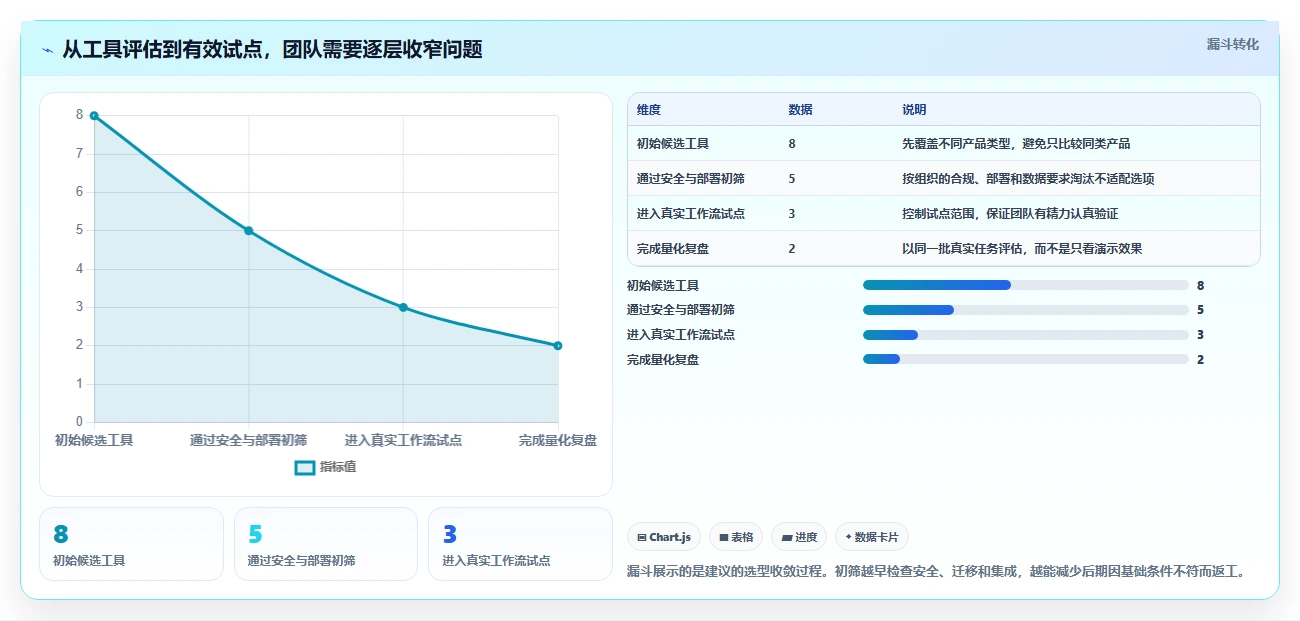Click the 完成量化复盘 progress bar
1300x621 pixels.
(1026, 359)
